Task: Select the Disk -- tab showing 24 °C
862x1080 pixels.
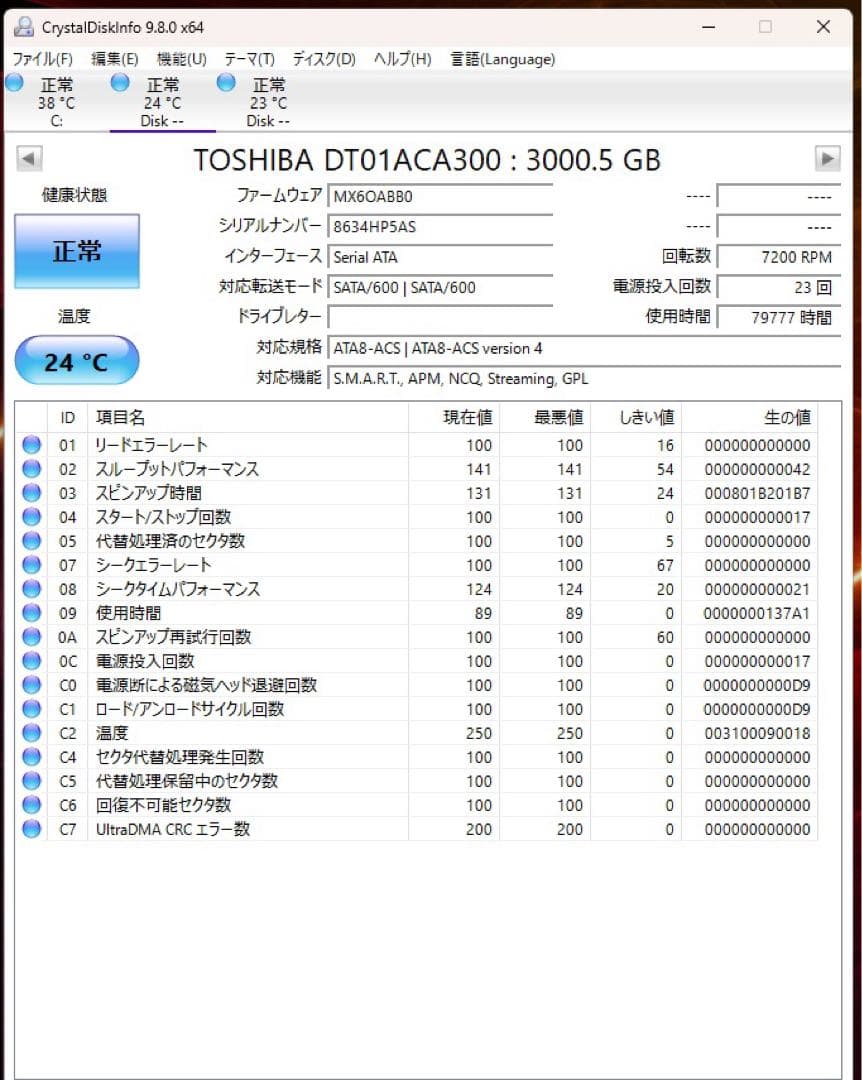Action: click(x=163, y=102)
